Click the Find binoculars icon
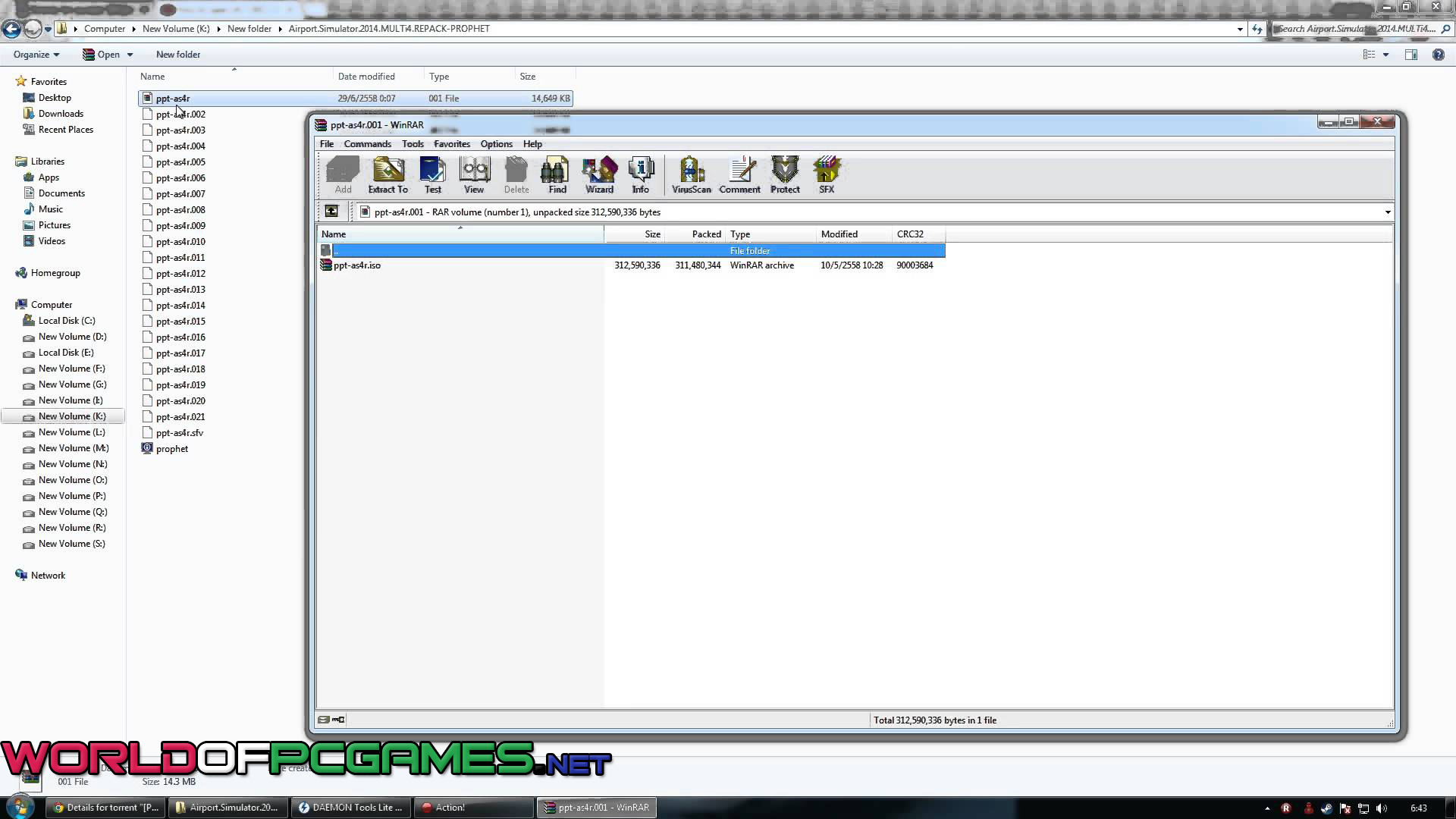 (557, 175)
